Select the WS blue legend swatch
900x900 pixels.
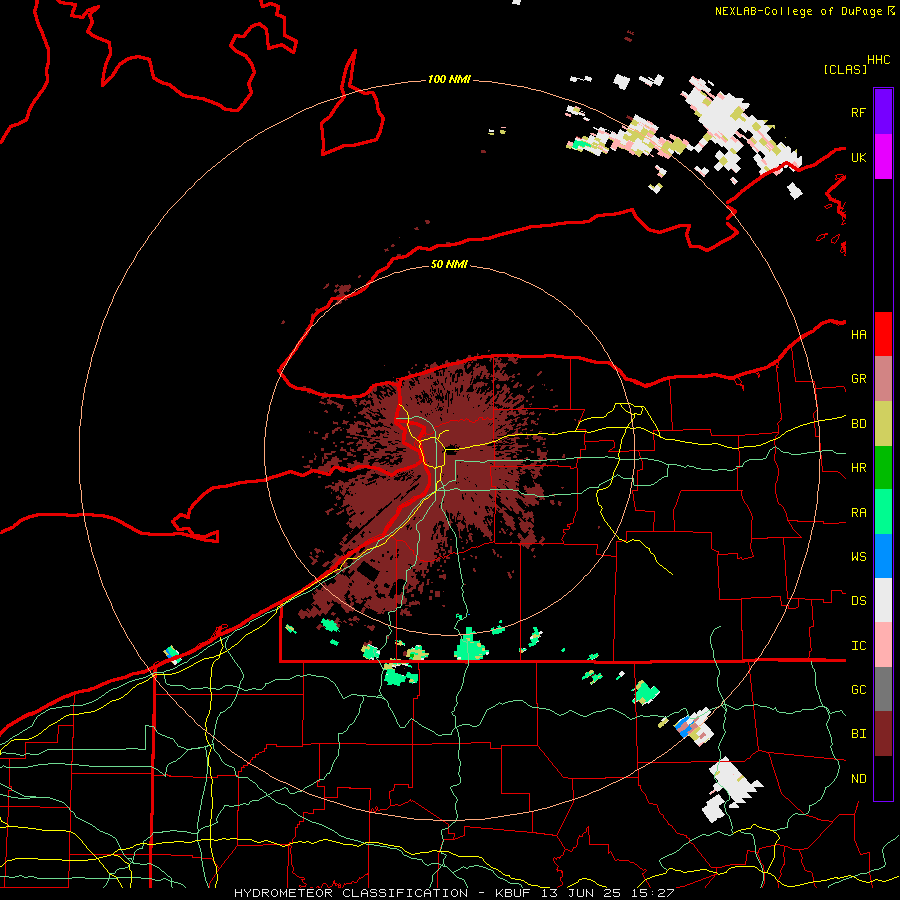pos(883,556)
